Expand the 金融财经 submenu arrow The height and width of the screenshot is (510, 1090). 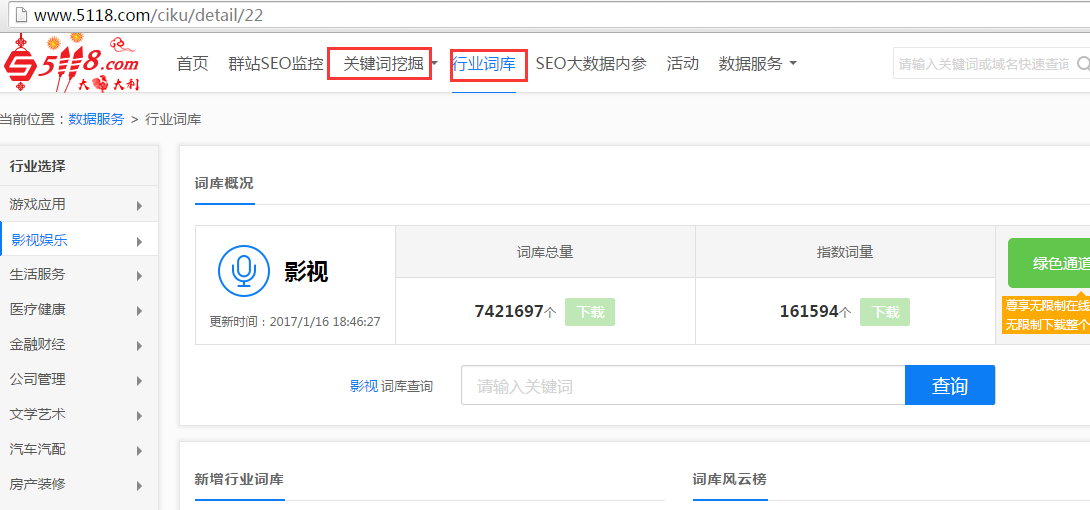140,346
